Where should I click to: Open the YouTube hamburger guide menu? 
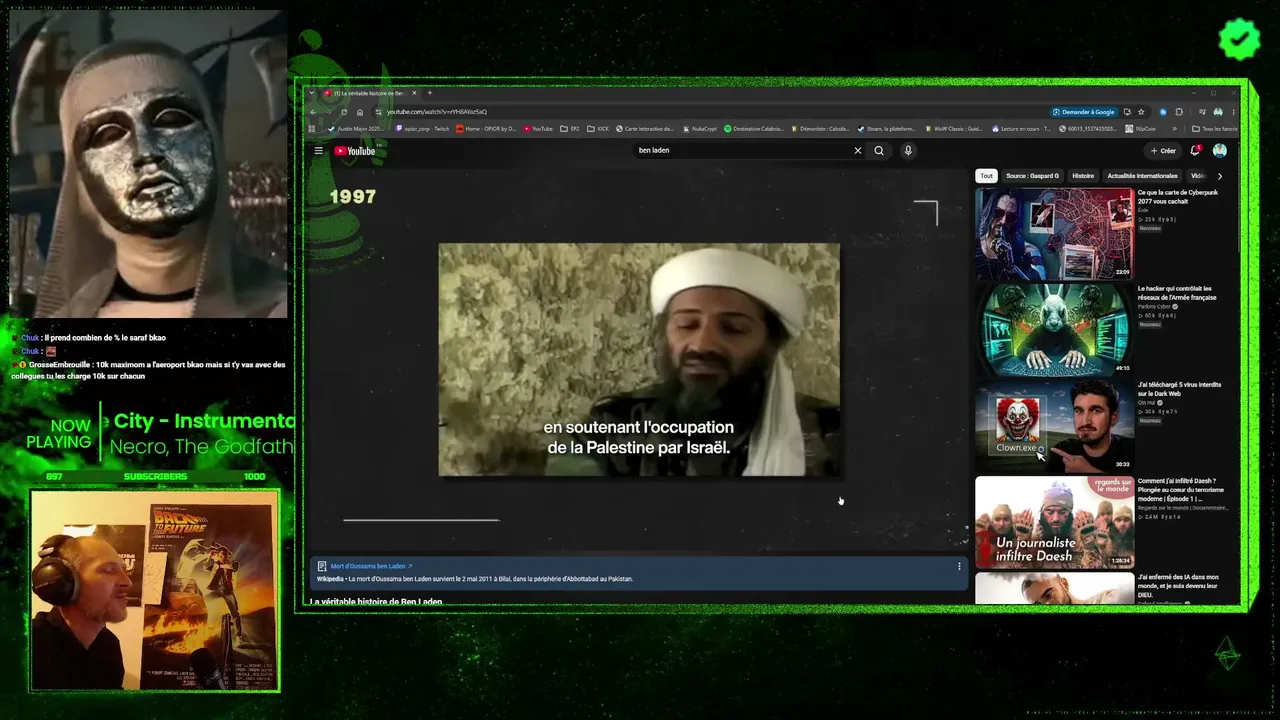tap(318, 151)
